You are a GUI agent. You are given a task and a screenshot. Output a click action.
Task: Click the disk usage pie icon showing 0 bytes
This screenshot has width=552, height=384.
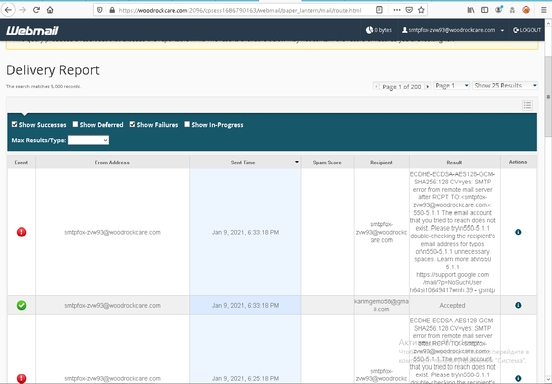point(369,30)
